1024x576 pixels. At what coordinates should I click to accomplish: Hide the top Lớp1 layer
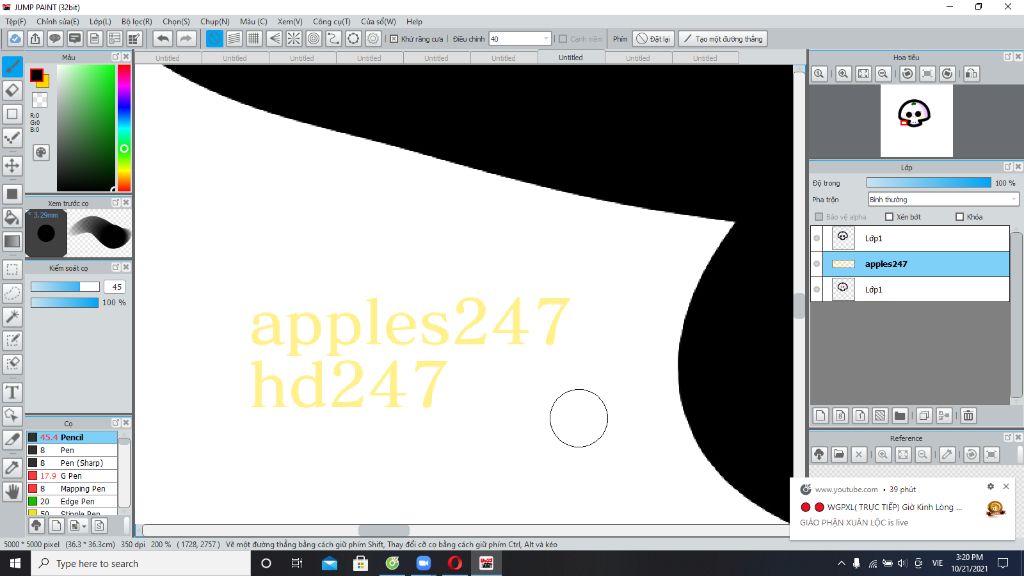click(x=817, y=238)
